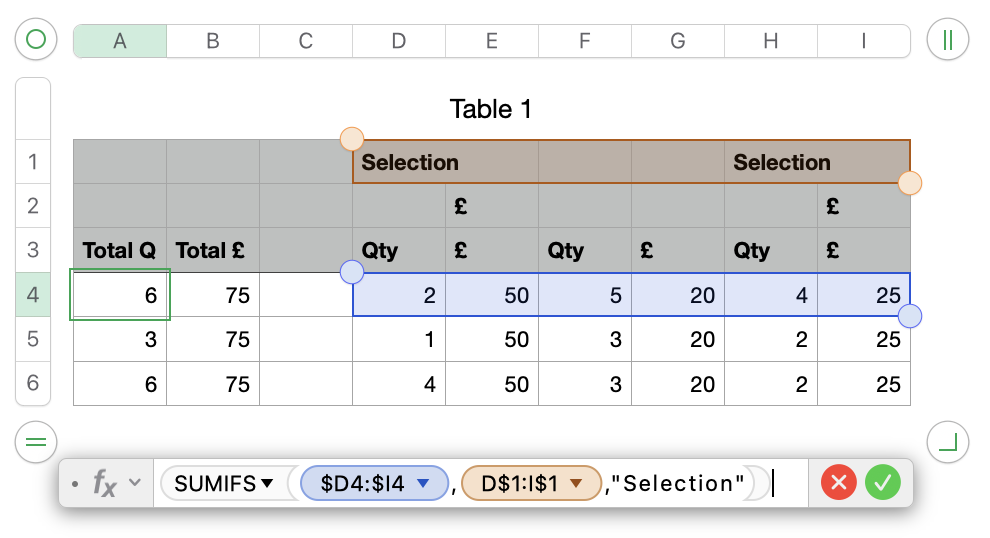The width and height of the screenshot is (990, 538).
Task: Click cell containing 6 in row 6
Action: 120,384
